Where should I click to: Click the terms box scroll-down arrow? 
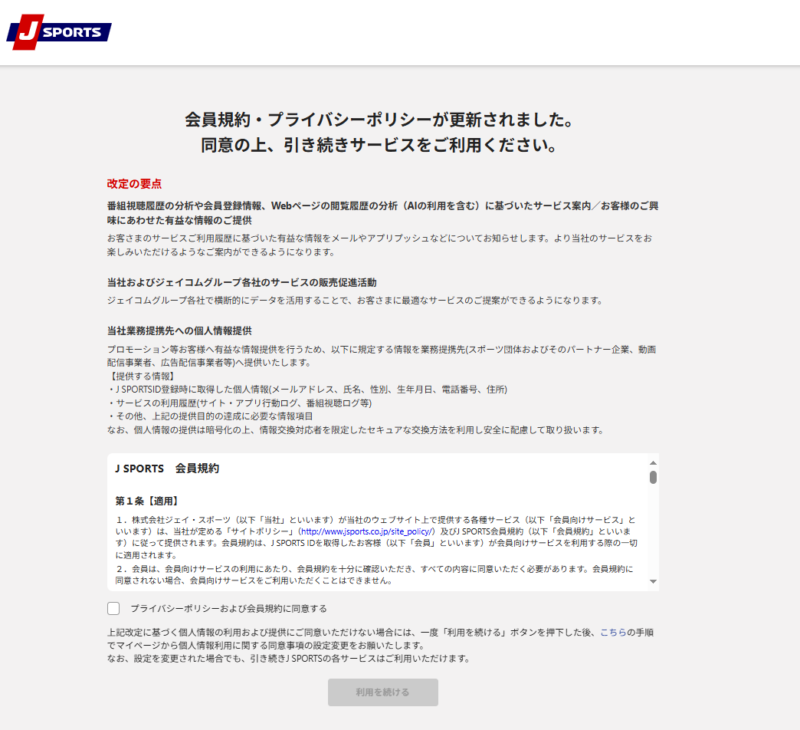pos(653,582)
